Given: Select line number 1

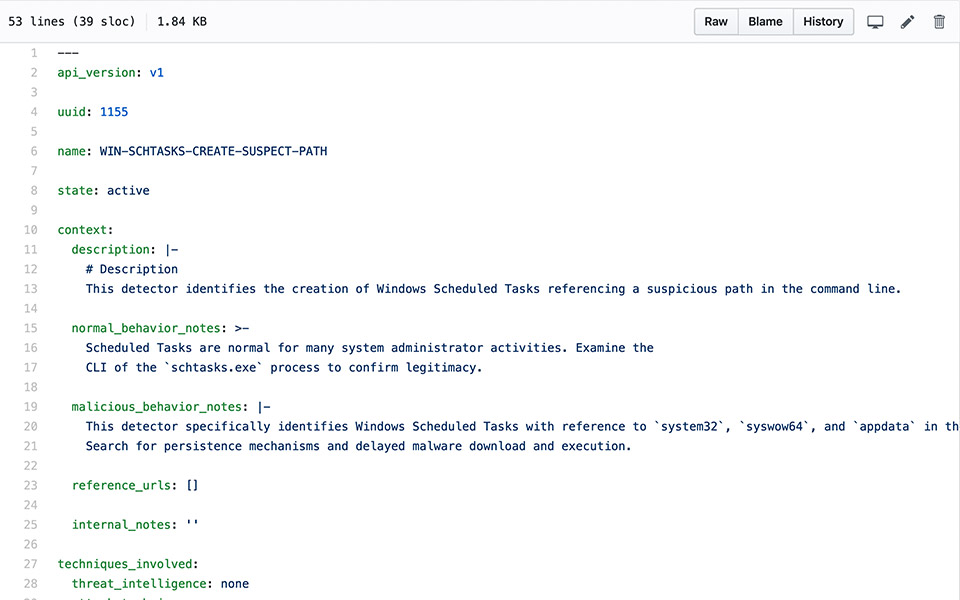Looking at the screenshot, I should [x=34, y=53].
